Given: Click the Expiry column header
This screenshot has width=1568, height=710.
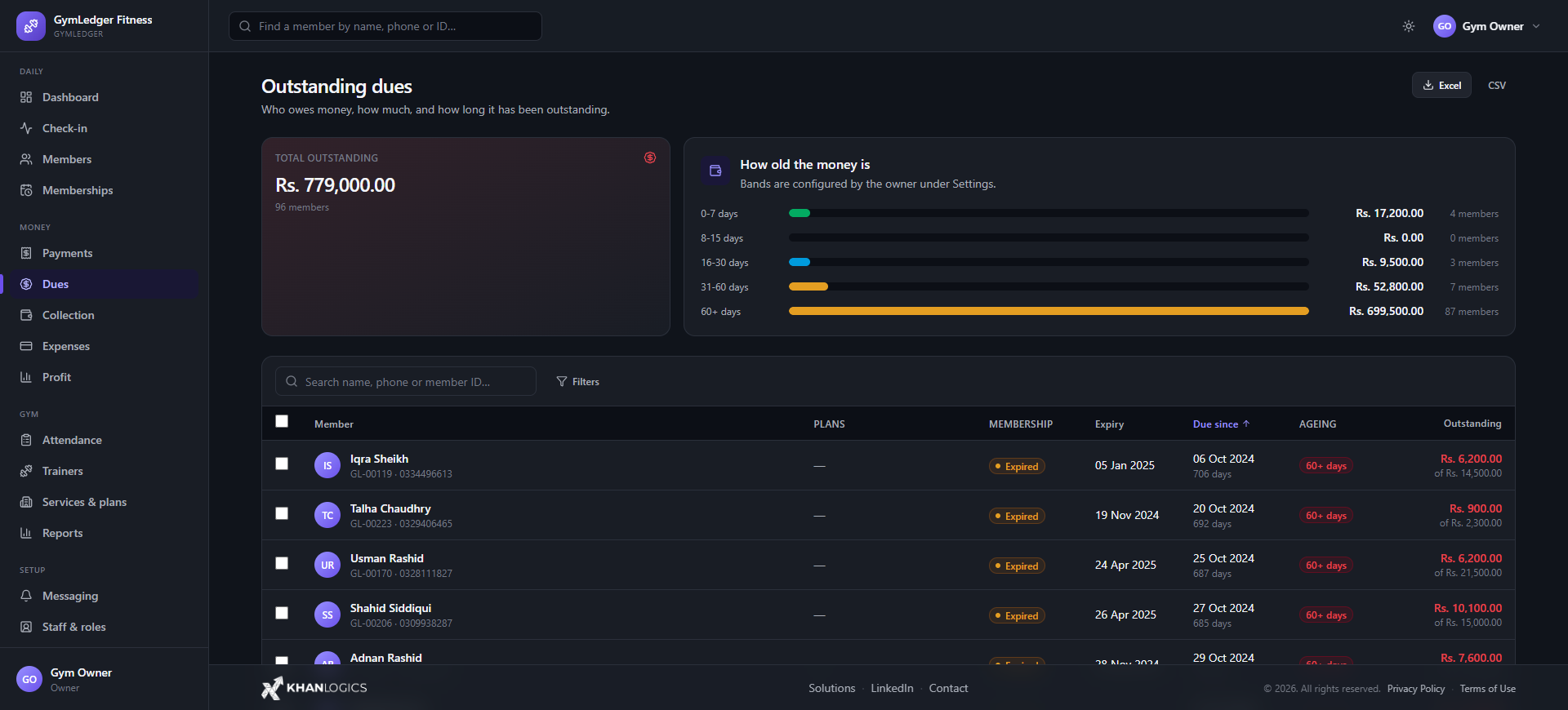Looking at the screenshot, I should (x=1109, y=424).
